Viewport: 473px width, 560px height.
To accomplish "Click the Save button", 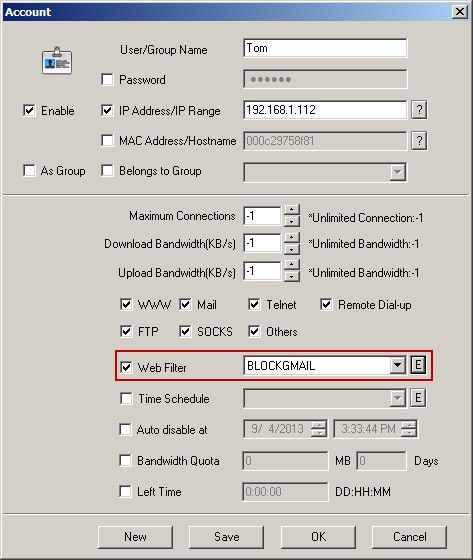I will coord(226,537).
